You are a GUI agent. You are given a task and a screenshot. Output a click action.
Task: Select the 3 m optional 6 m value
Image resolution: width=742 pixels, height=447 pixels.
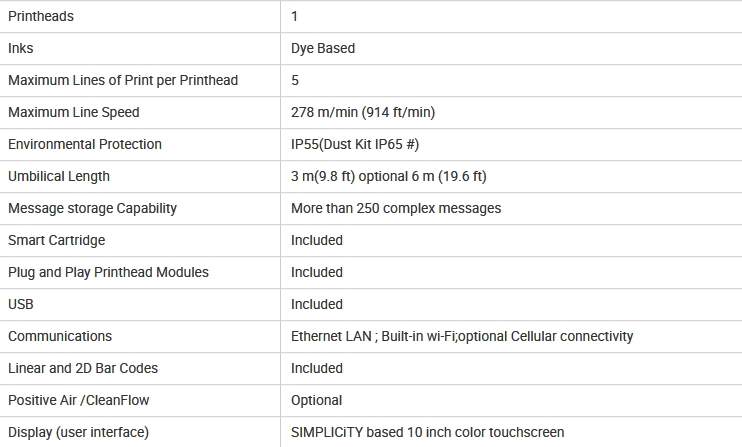coord(389,176)
